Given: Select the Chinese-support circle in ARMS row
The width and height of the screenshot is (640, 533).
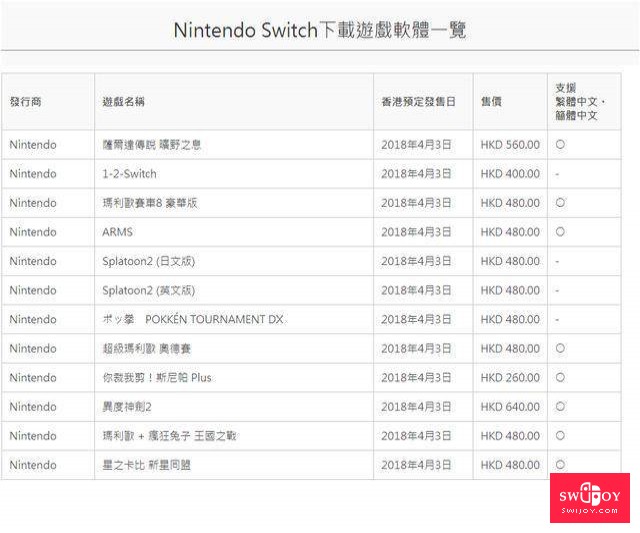Looking at the screenshot, I should (x=560, y=232).
